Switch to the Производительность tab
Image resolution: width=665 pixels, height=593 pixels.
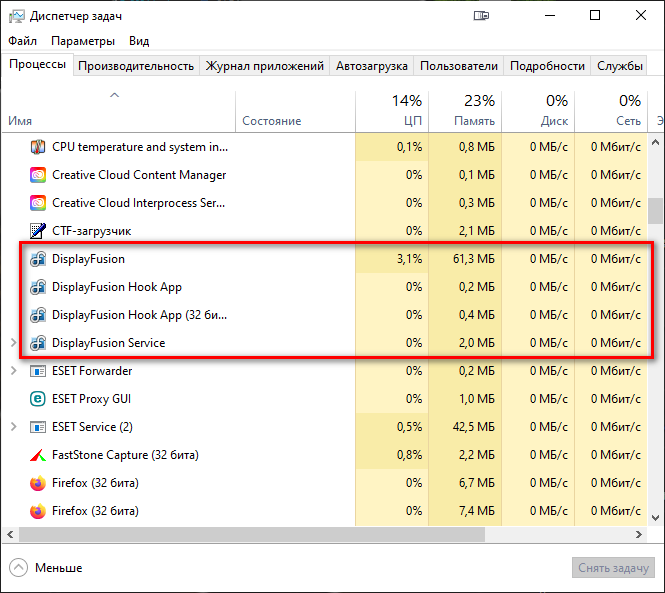(x=136, y=66)
